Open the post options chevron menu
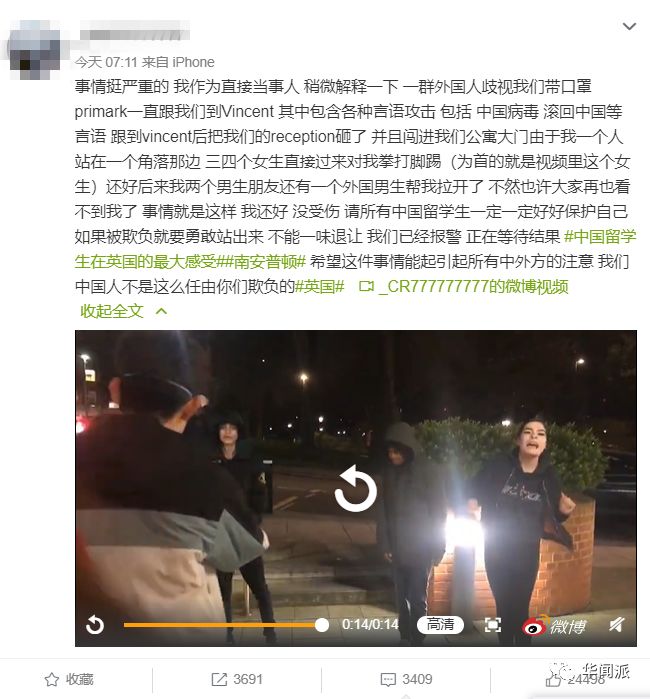Image resolution: width=650 pixels, height=699 pixels. pyautogui.click(x=629, y=26)
